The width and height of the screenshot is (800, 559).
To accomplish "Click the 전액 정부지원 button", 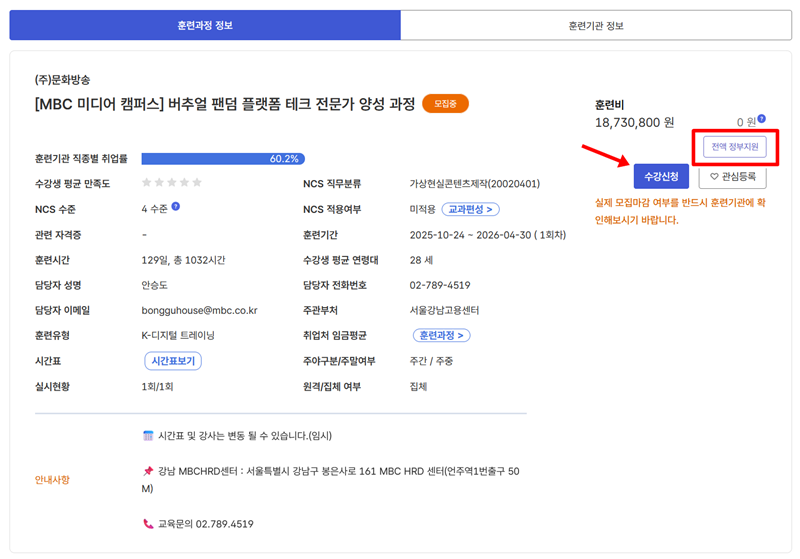I will click(x=735, y=147).
